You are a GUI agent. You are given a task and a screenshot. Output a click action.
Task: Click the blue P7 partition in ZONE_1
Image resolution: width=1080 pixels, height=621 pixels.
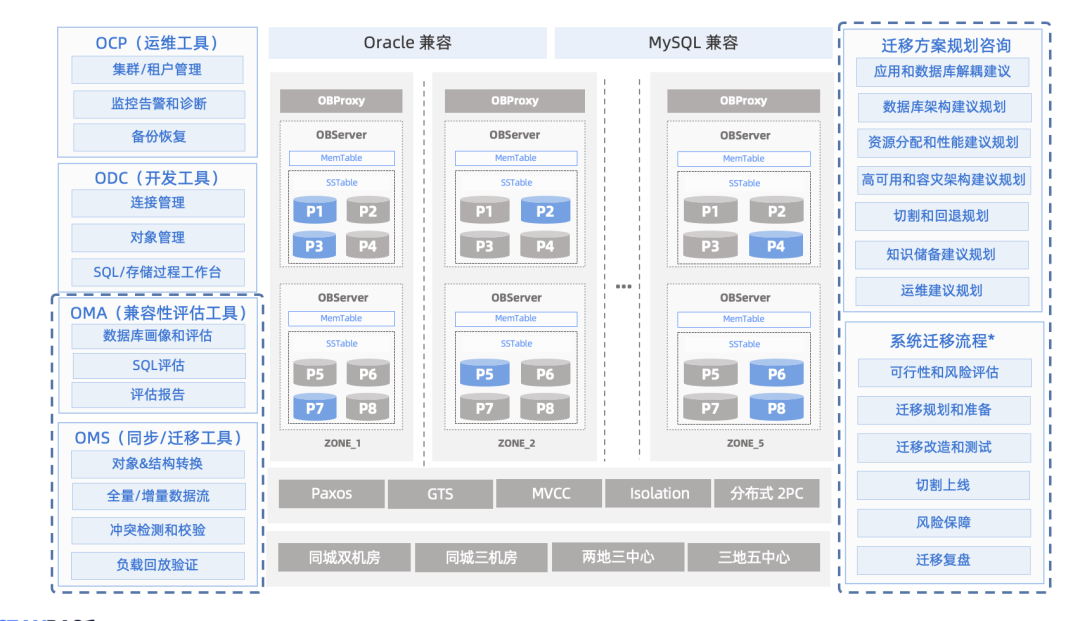315,408
